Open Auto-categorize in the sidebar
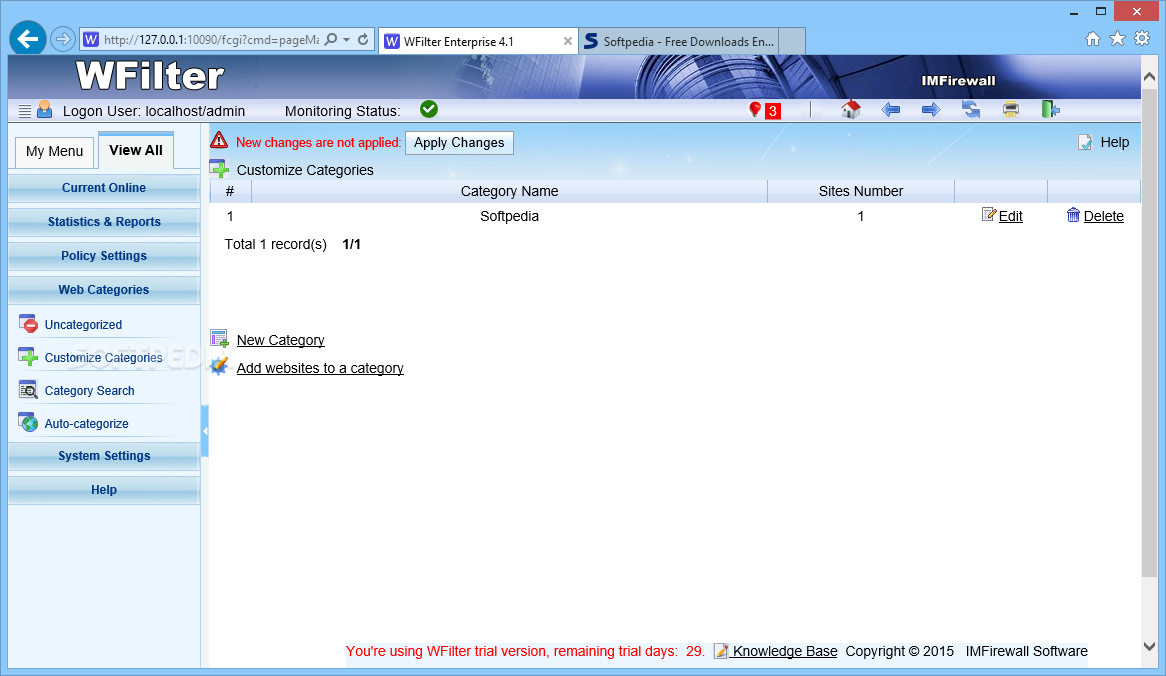The width and height of the screenshot is (1166, 676). pyautogui.click(x=86, y=424)
